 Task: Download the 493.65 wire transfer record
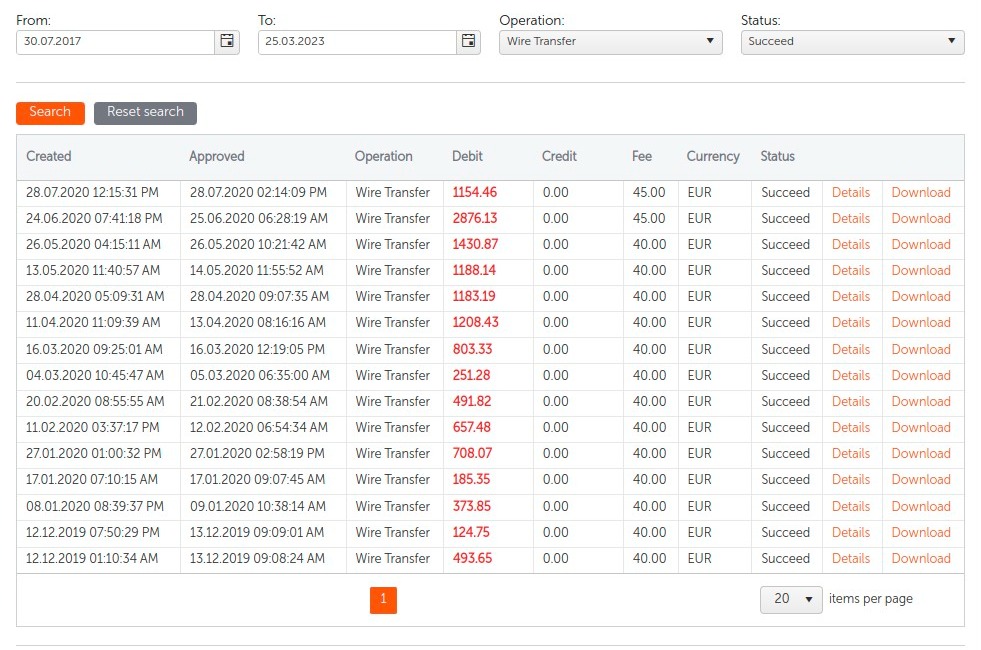920,559
